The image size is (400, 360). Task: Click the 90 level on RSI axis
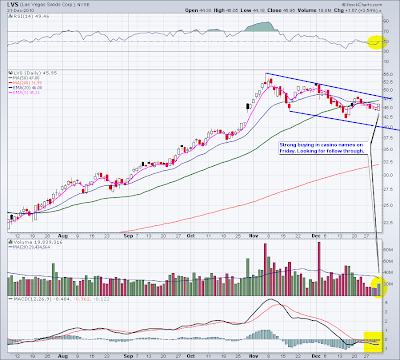pyautogui.click(x=386, y=21)
